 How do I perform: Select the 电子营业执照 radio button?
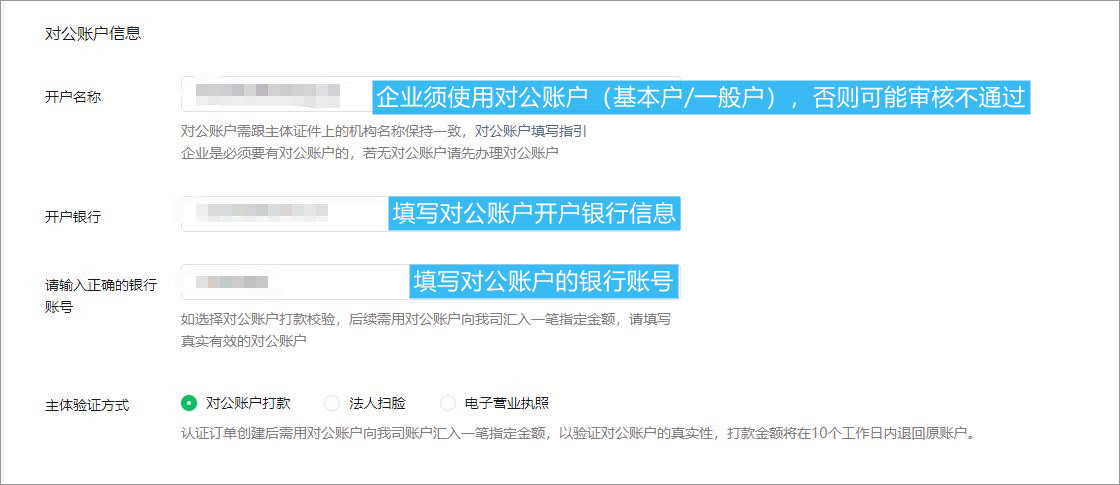coord(447,403)
